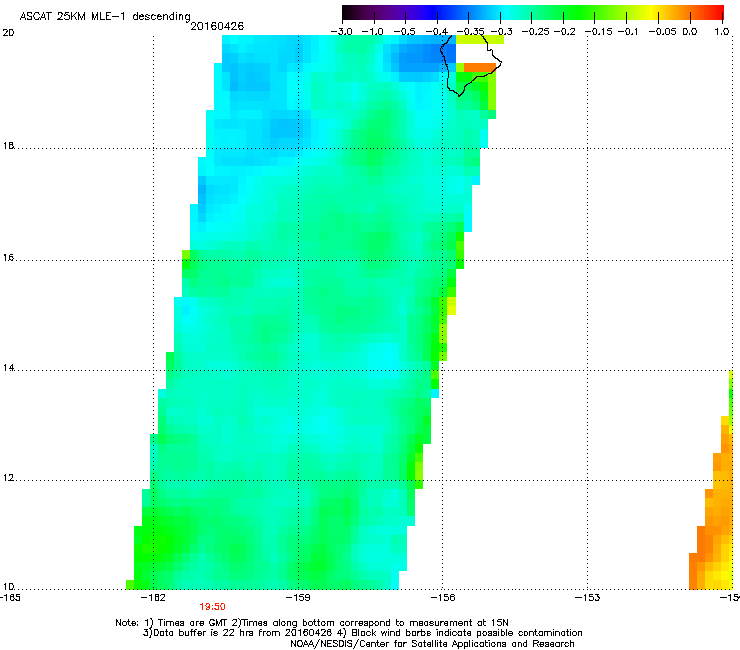The height and width of the screenshot is (650, 740).
Task: Click the latitude label 16
Action: tap(8, 258)
